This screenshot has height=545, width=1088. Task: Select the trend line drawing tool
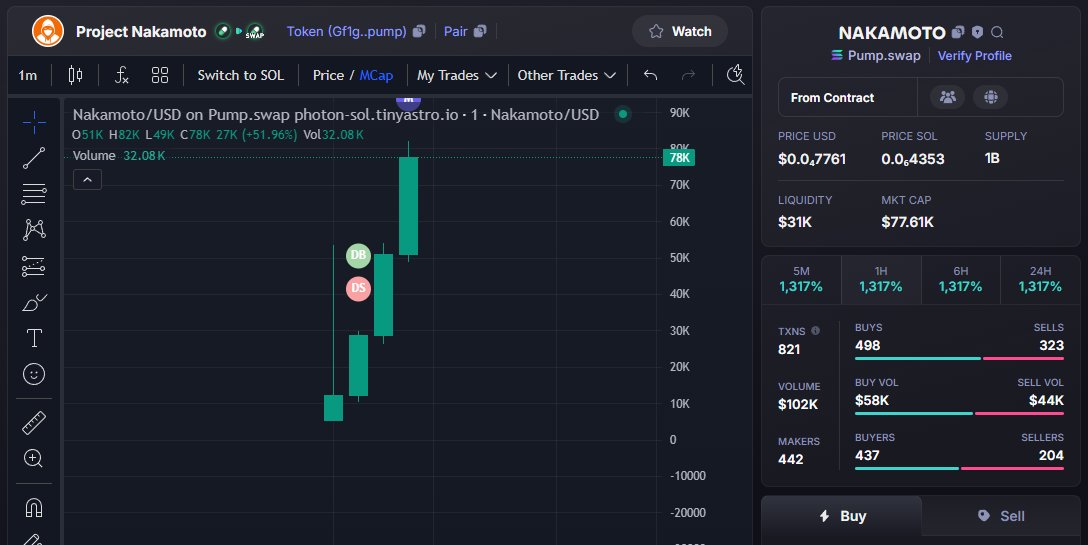tap(33, 158)
